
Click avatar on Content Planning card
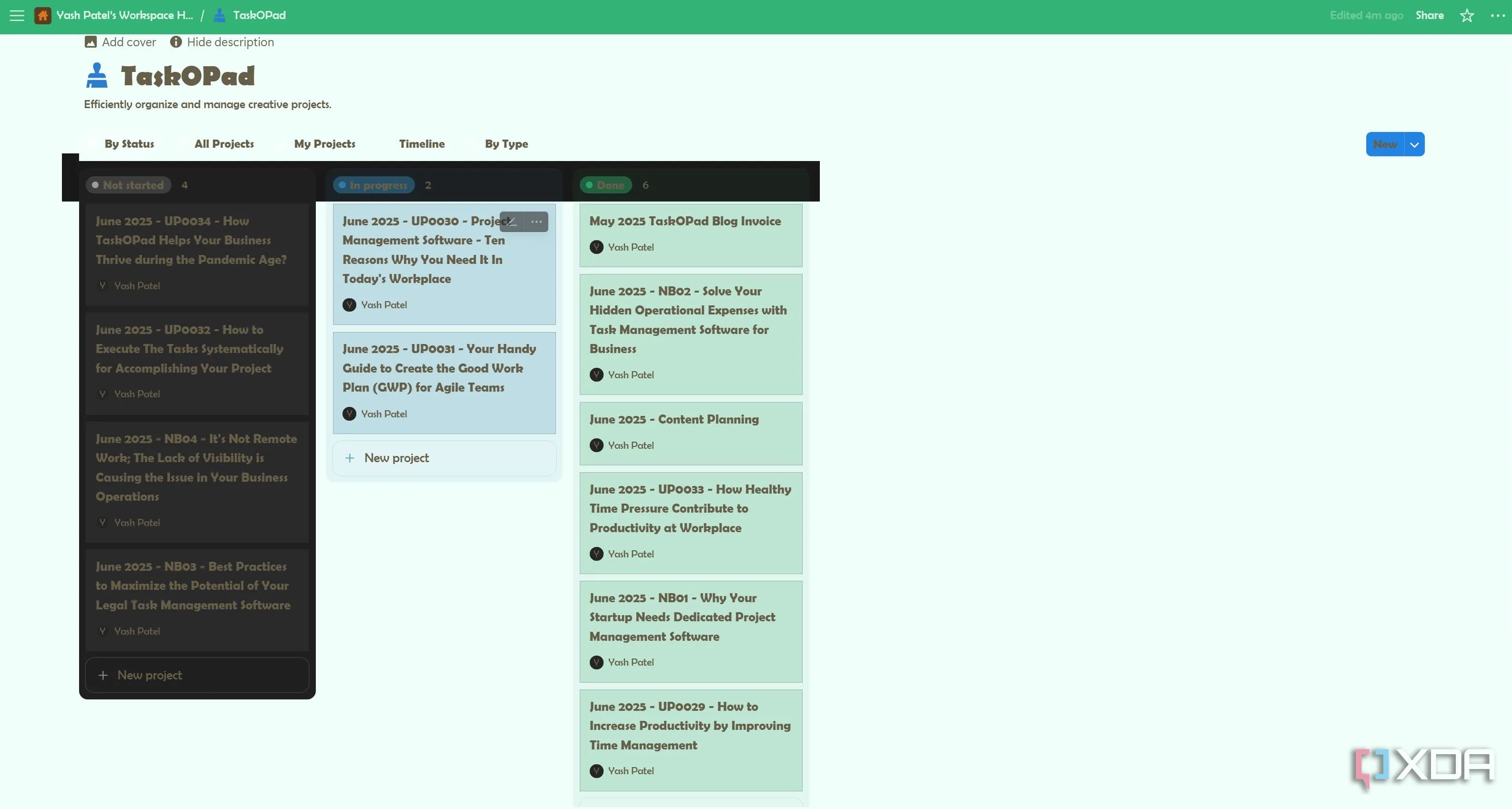coord(596,445)
